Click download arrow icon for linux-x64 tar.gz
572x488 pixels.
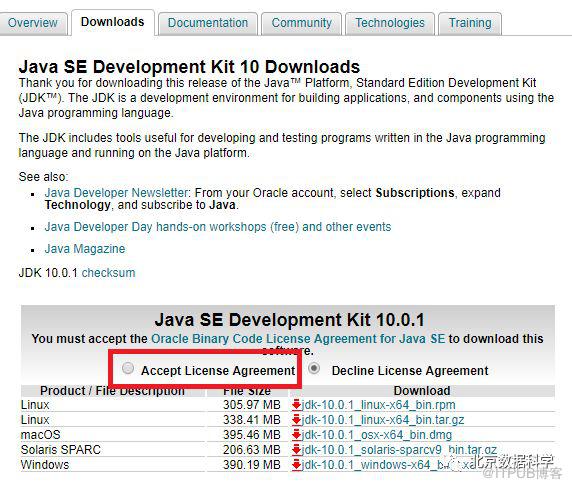(x=296, y=419)
